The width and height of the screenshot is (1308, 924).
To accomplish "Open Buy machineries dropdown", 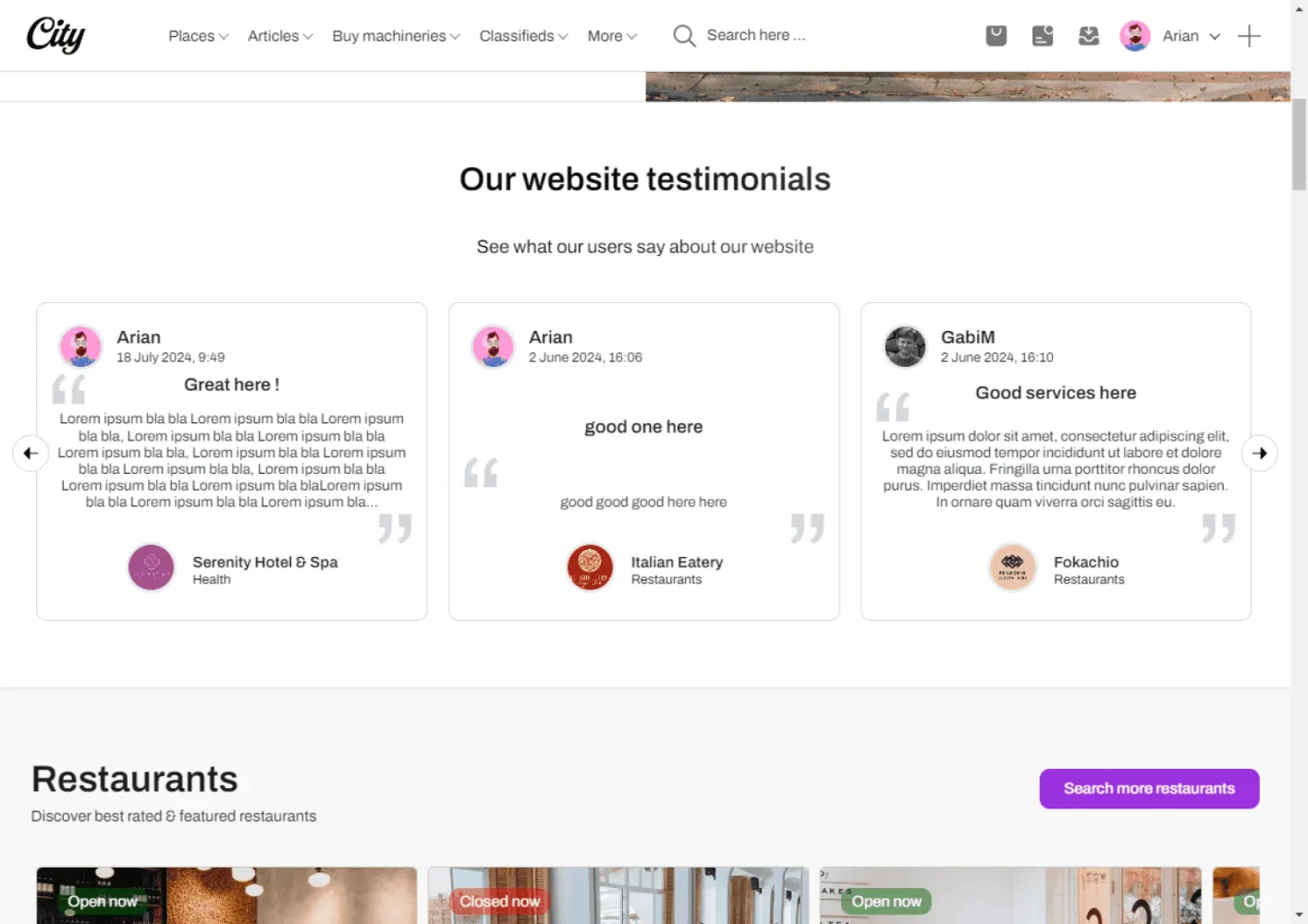I will 396,36.
